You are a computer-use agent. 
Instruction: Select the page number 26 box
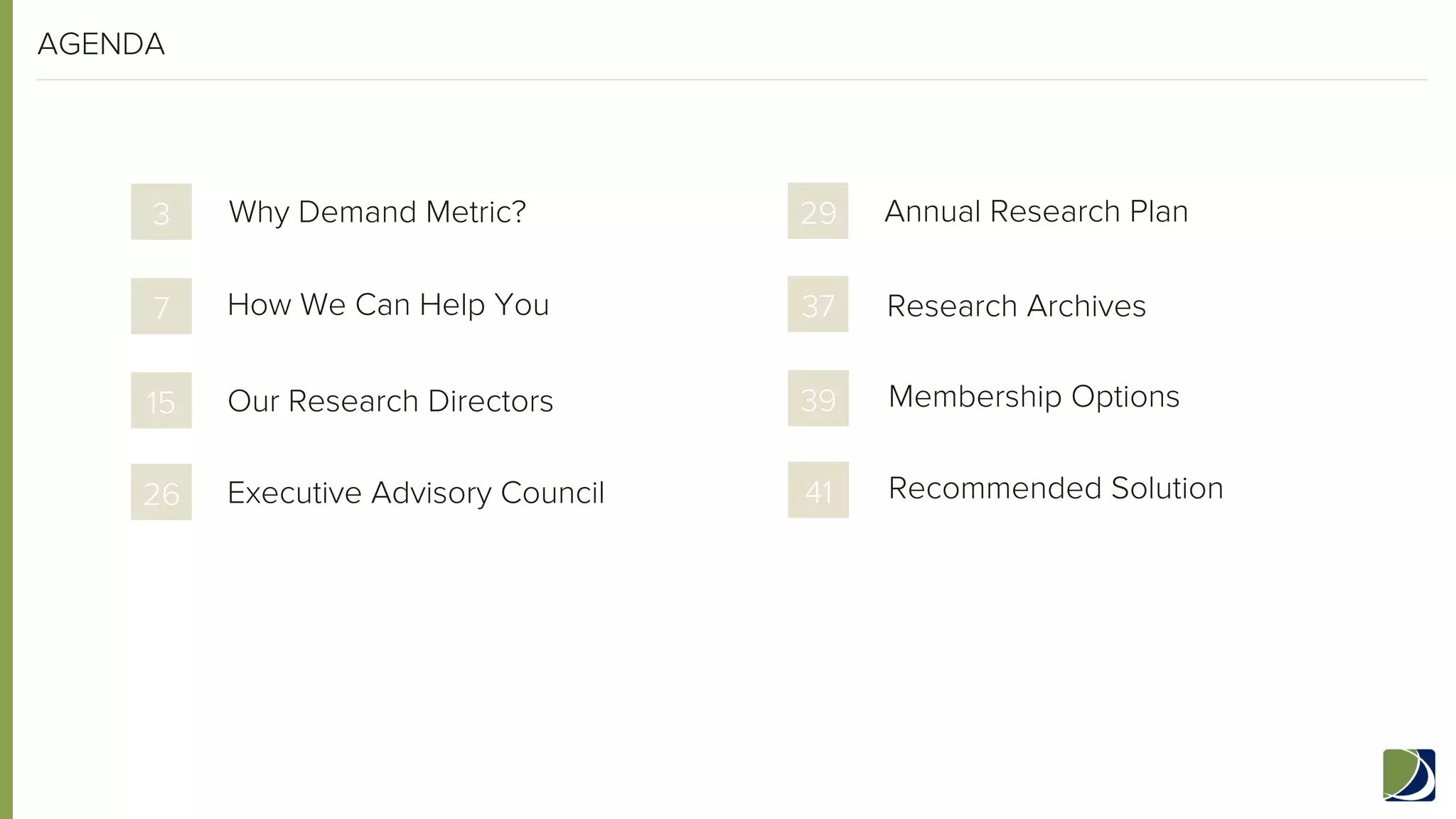pos(161,492)
